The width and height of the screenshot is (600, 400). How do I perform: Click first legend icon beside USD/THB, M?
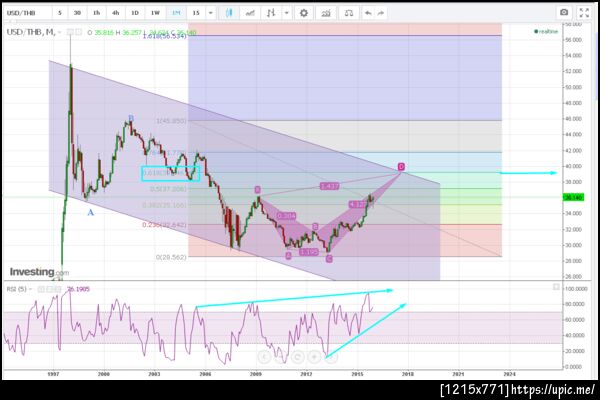(70, 32)
